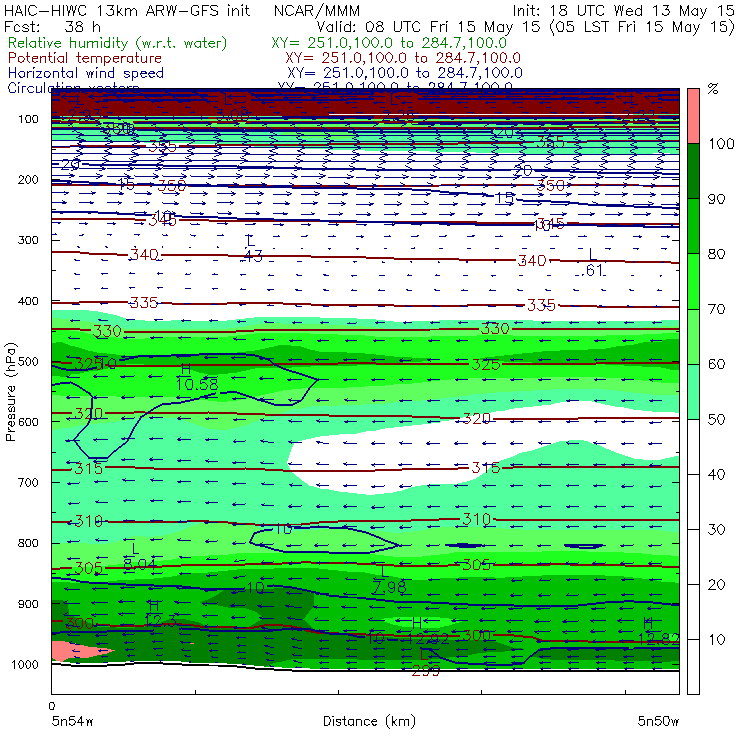
Task: Click the 50–60% mint colorbar segment
Action: [693, 392]
